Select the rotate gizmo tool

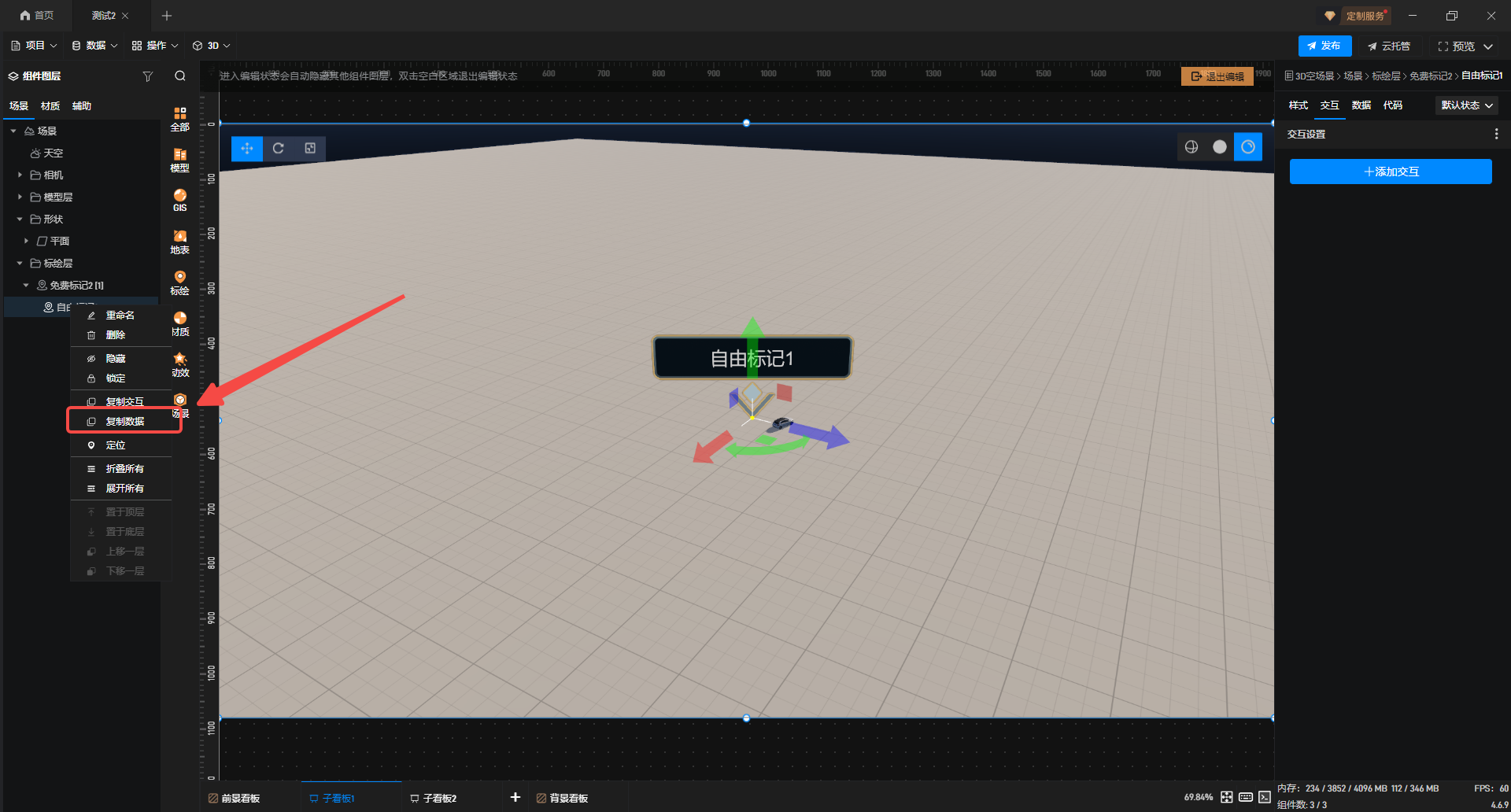[x=279, y=148]
